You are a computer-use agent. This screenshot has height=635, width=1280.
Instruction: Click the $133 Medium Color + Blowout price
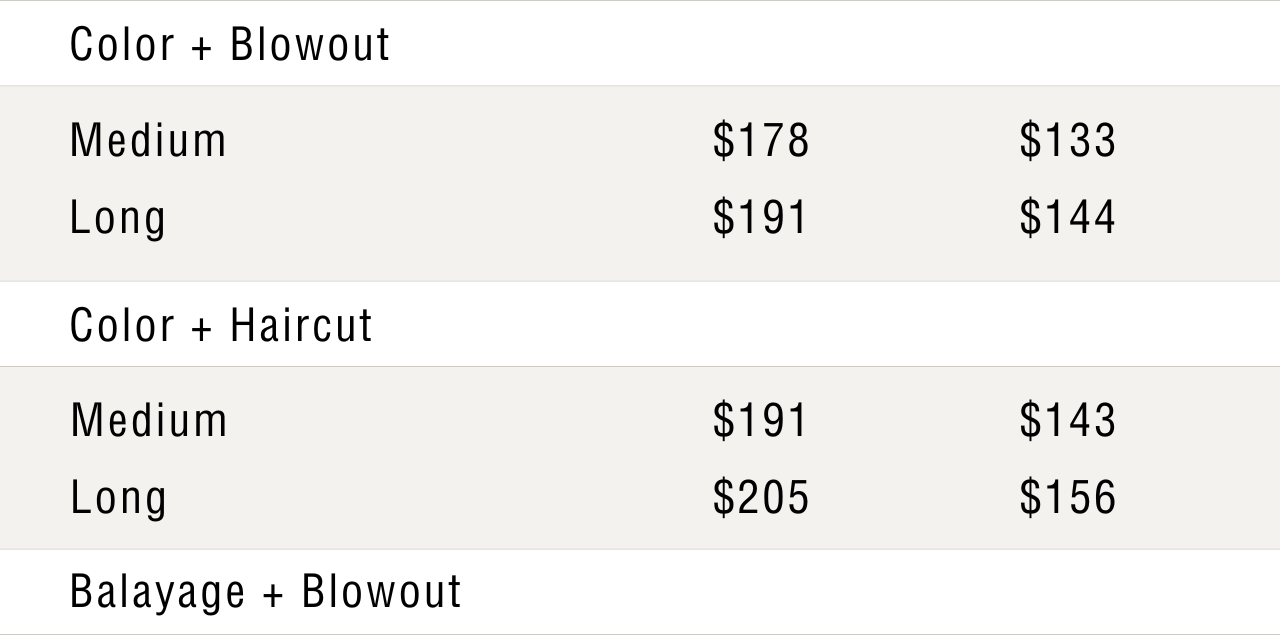point(1067,140)
